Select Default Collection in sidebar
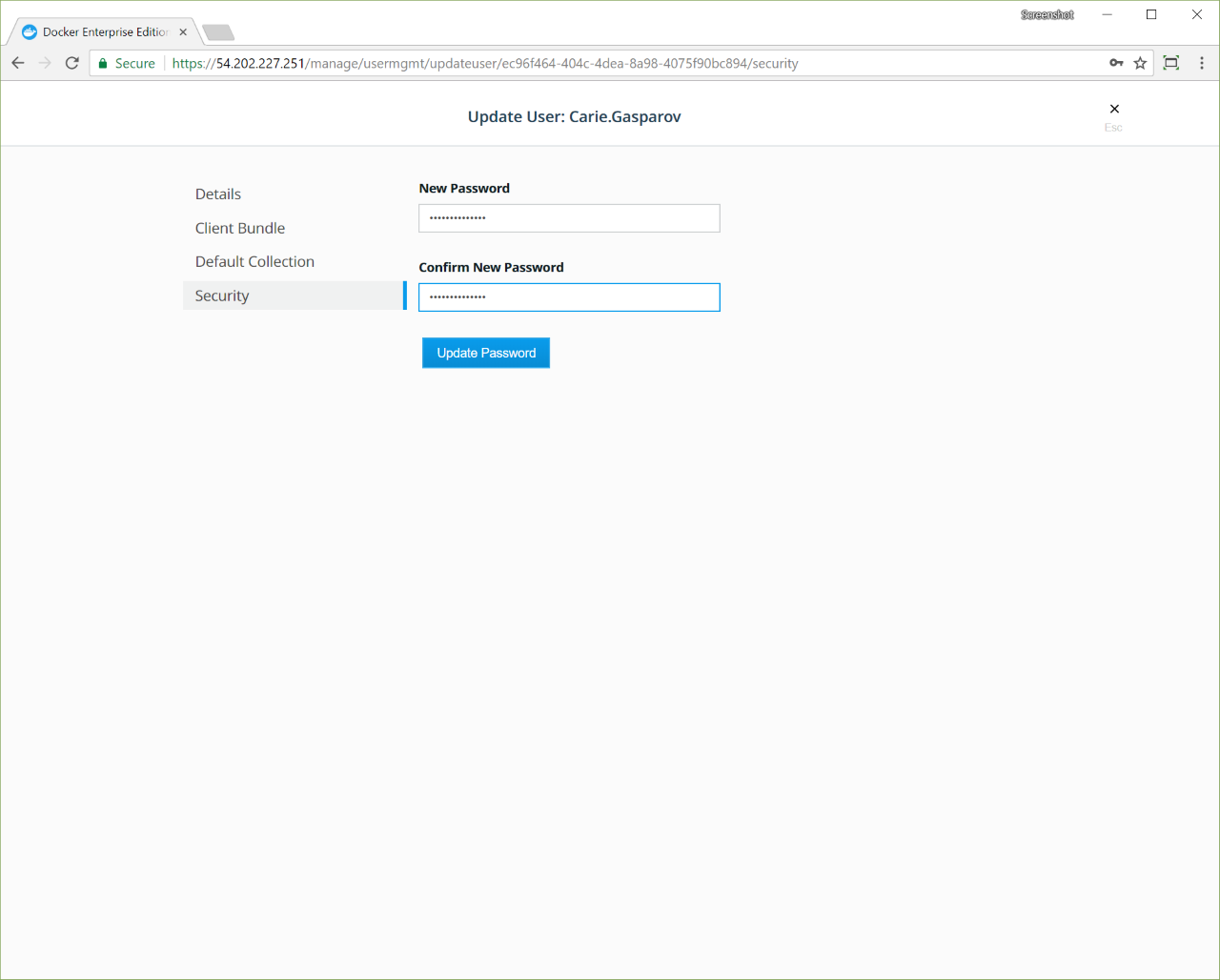The width and height of the screenshot is (1220, 980). (254, 261)
